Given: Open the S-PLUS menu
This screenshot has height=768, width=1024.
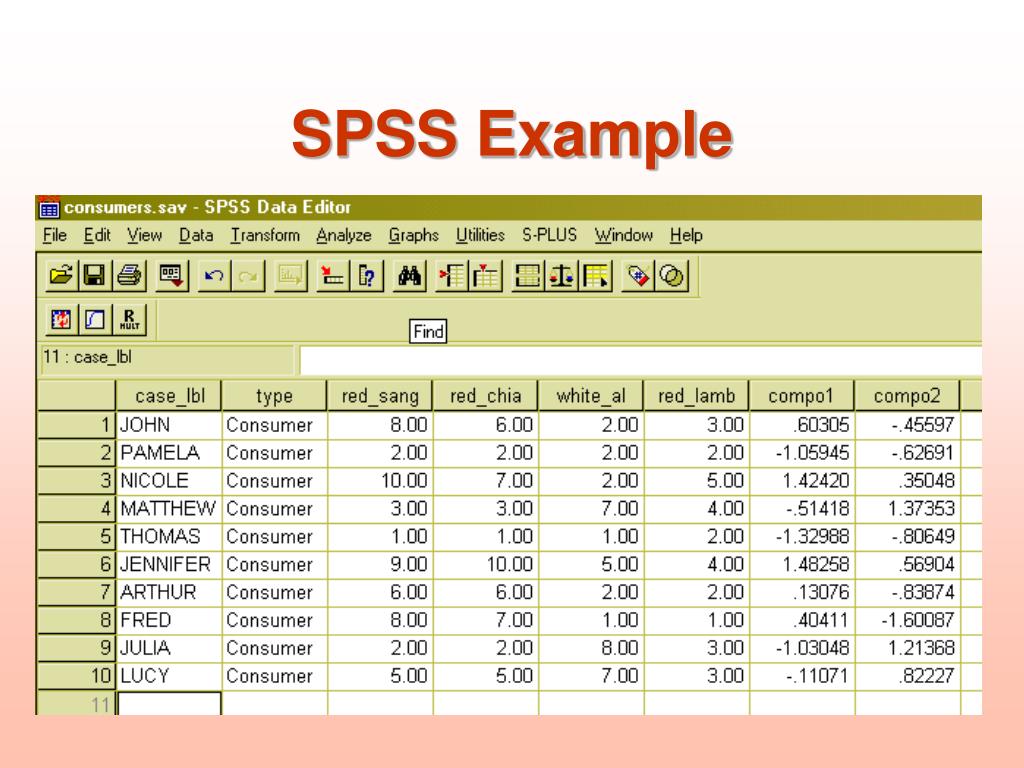Looking at the screenshot, I should click(x=549, y=235).
